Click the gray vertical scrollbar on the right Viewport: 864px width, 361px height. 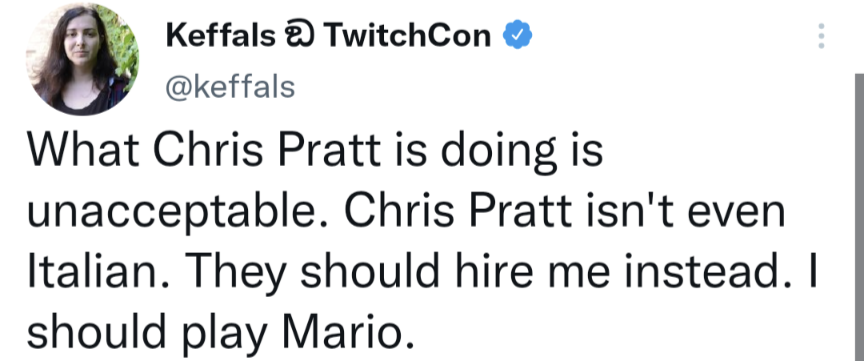[859, 217]
